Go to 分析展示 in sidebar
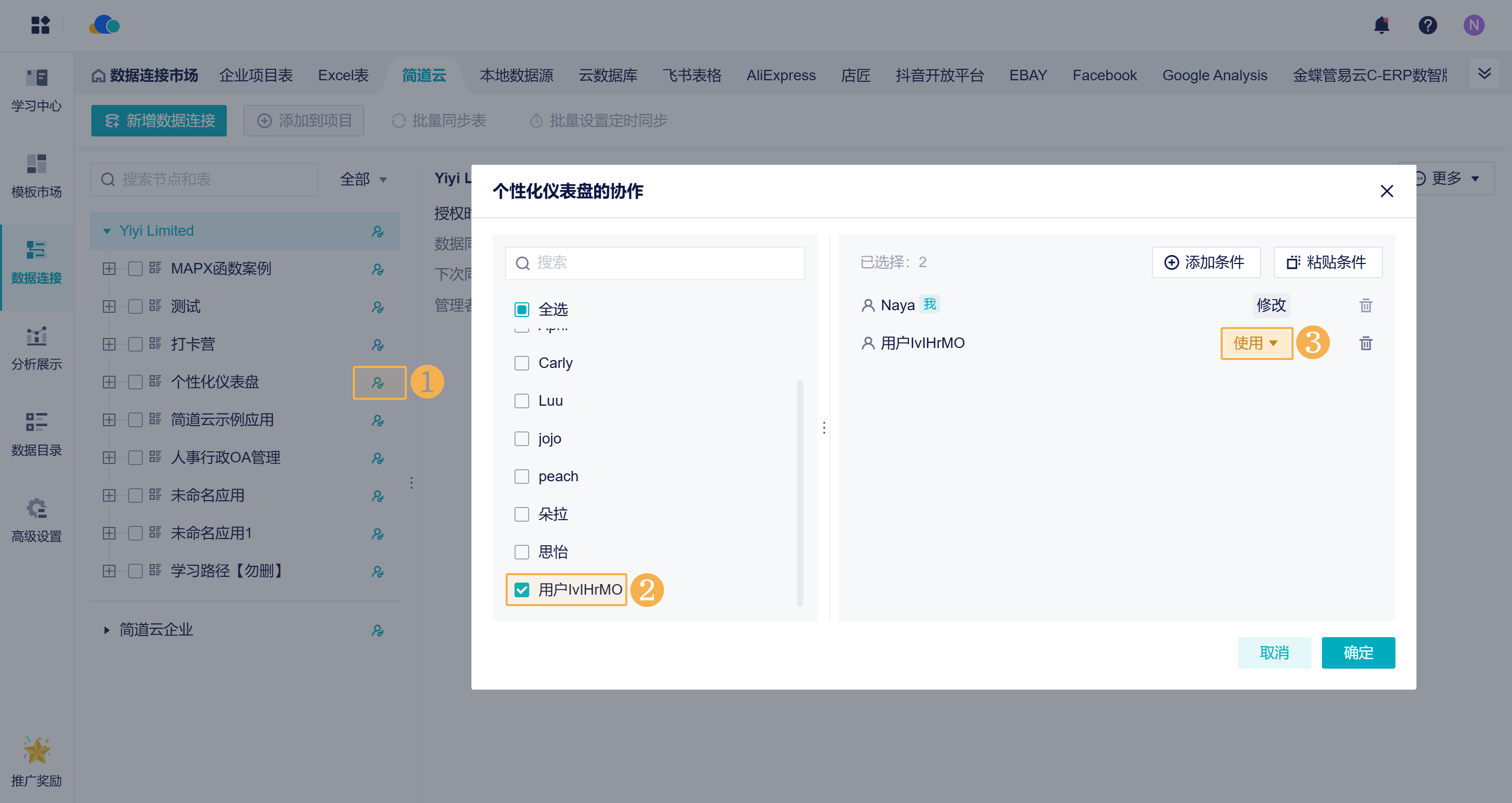This screenshot has height=803, width=1512. [x=36, y=348]
